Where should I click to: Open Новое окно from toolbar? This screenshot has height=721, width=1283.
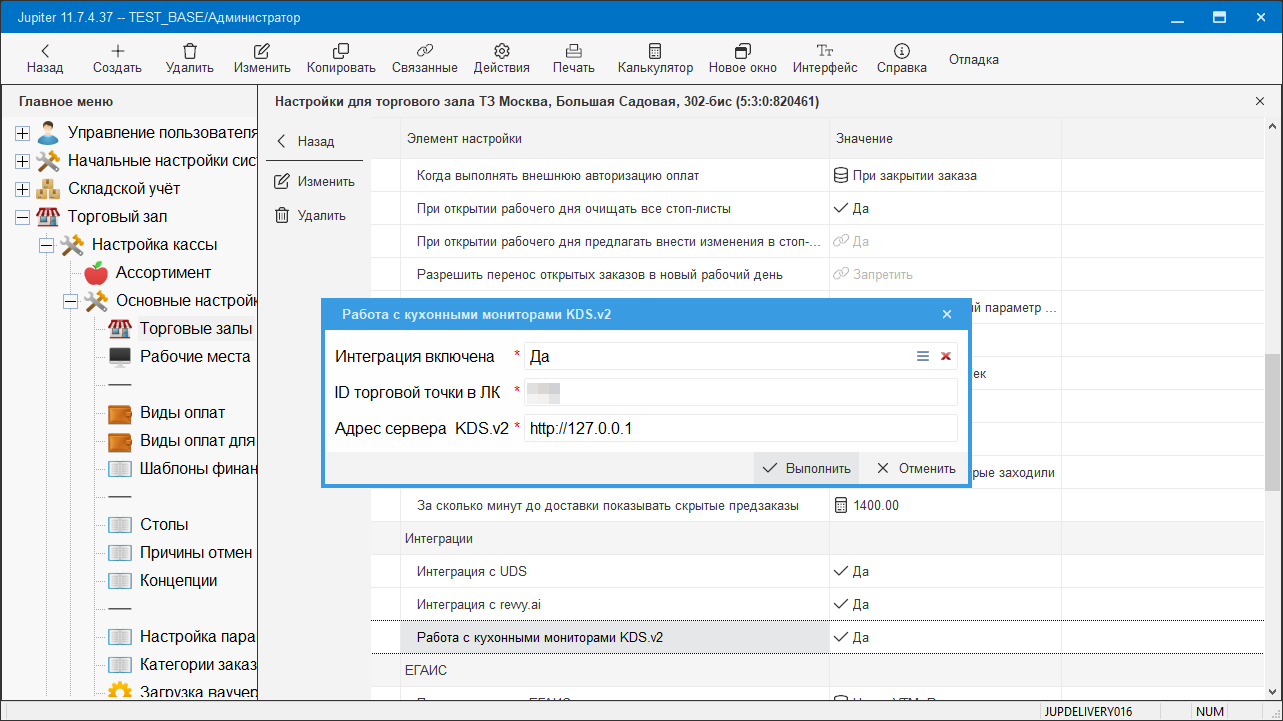click(742, 51)
